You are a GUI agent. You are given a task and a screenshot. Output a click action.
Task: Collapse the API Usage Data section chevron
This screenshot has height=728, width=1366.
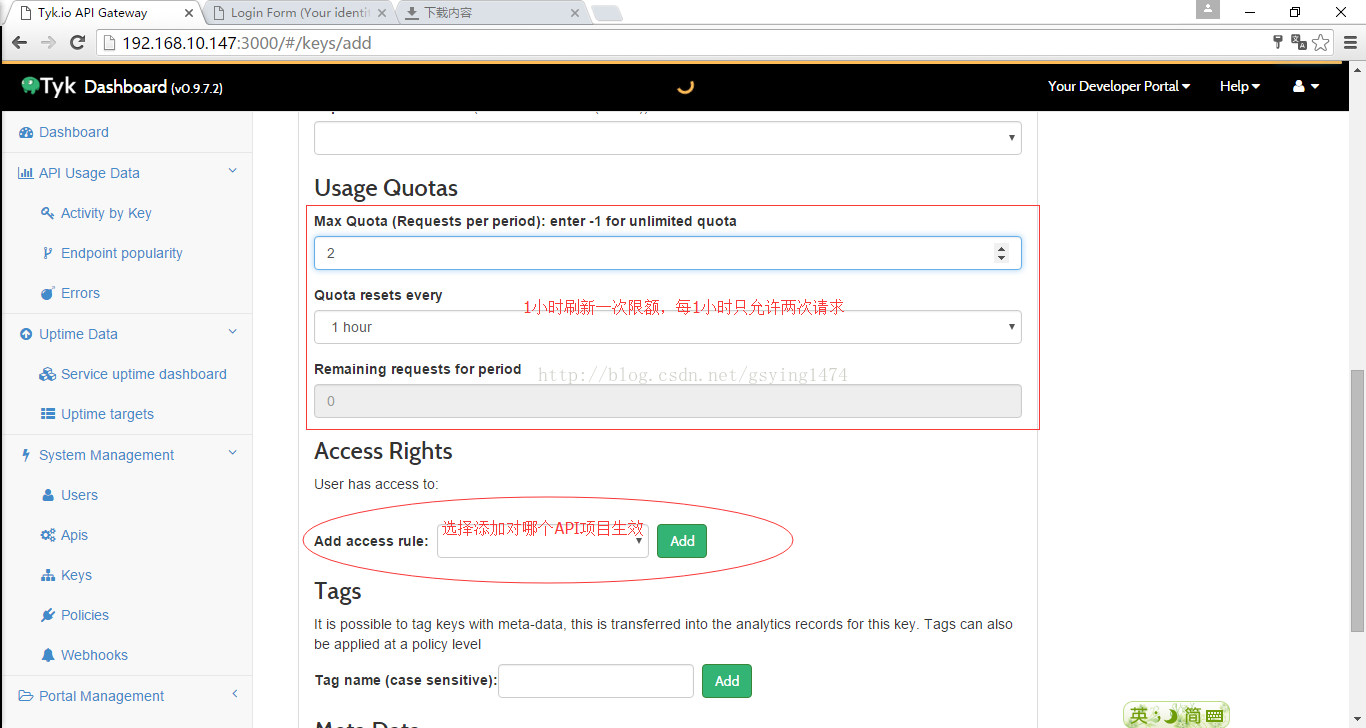233,172
